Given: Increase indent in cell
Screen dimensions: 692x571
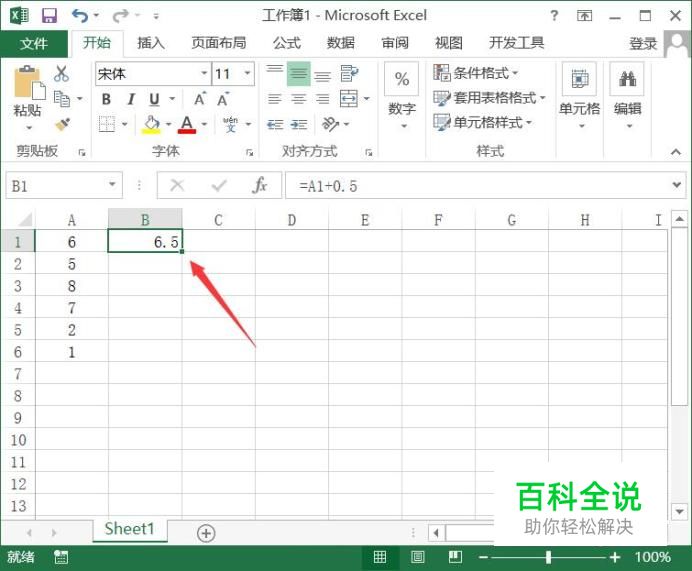Looking at the screenshot, I should [299, 124].
